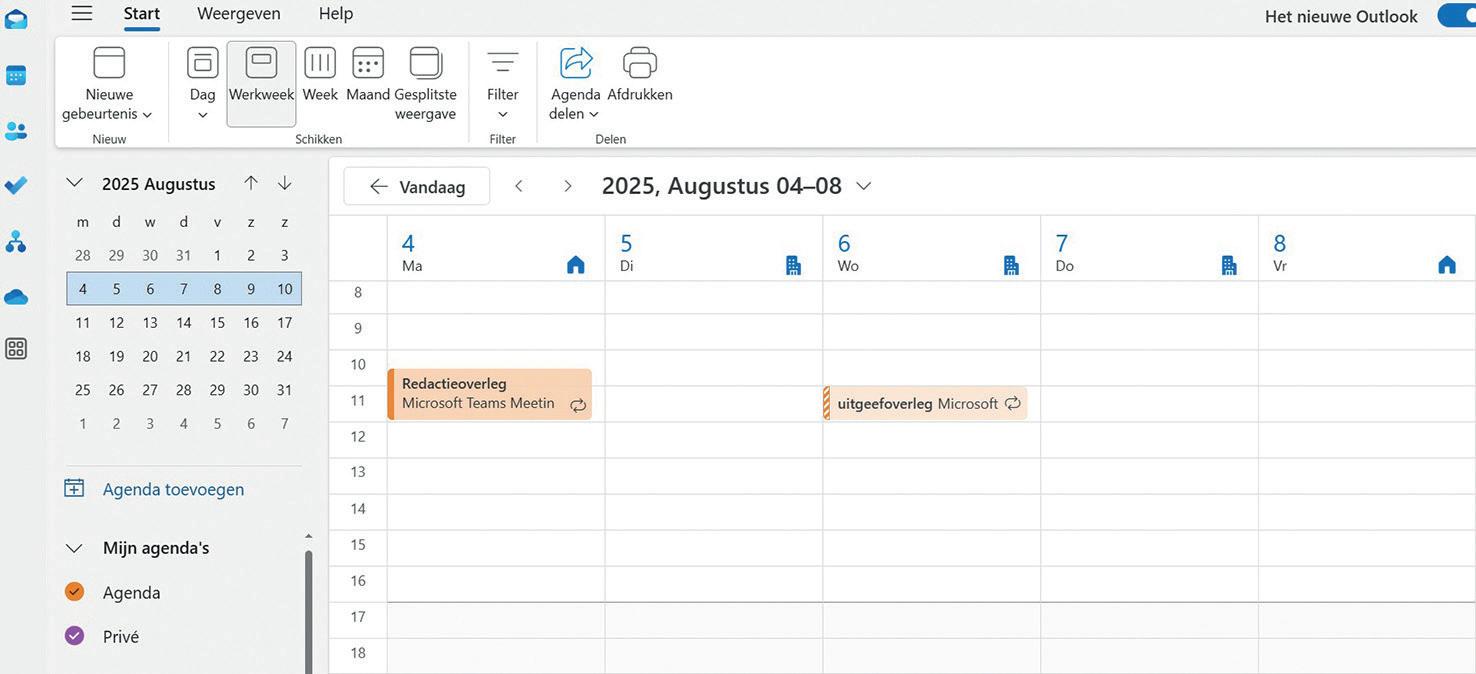Open the To Do checkmark icon
The height and width of the screenshot is (674, 1476).
coord(16,186)
